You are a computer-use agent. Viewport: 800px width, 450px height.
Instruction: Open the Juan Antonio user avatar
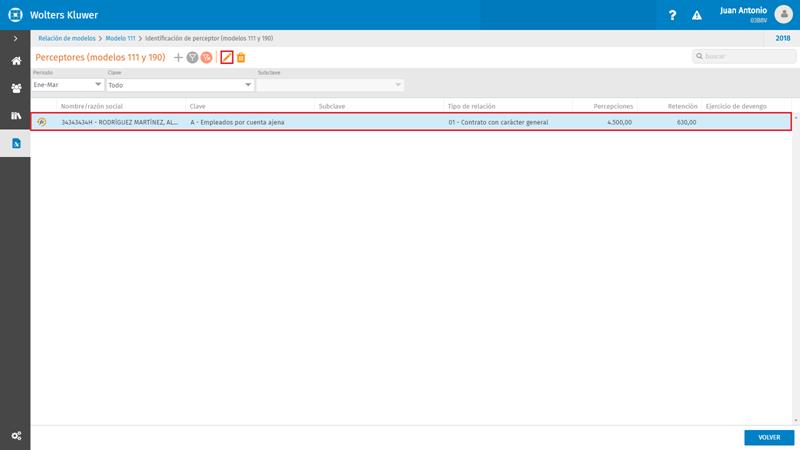784,14
